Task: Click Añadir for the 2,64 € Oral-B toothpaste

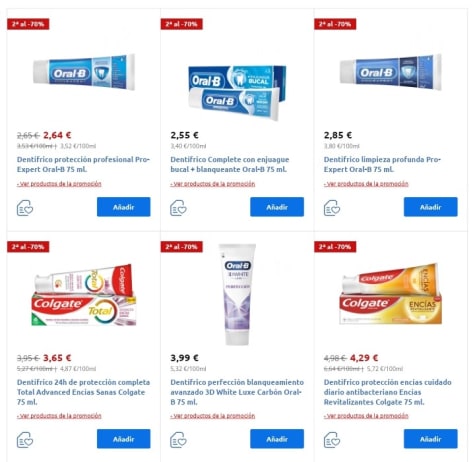Action: pos(124,207)
